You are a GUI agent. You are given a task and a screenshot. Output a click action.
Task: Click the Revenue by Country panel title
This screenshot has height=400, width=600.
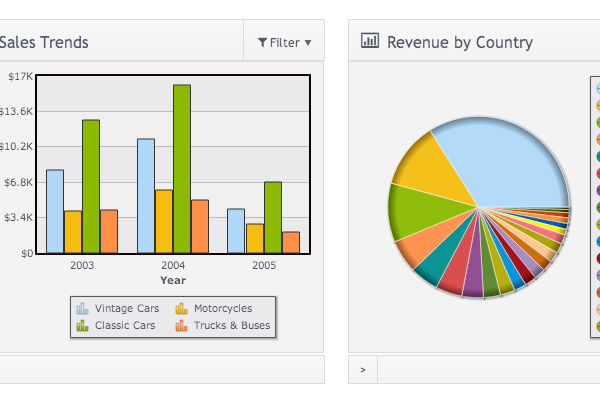click(459, 42)
